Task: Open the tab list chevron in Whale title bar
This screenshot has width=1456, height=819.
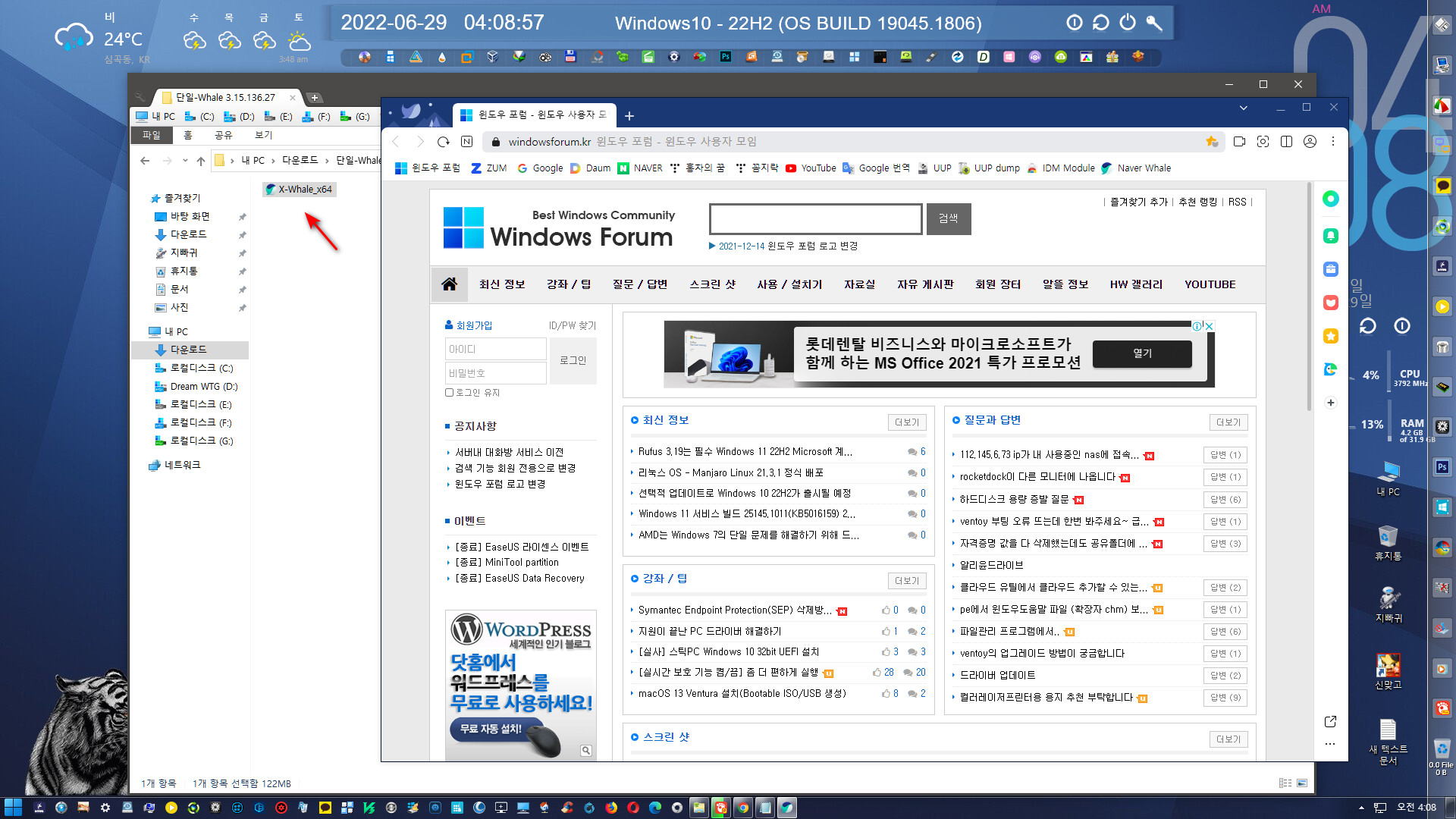Action: point(1244,108)
